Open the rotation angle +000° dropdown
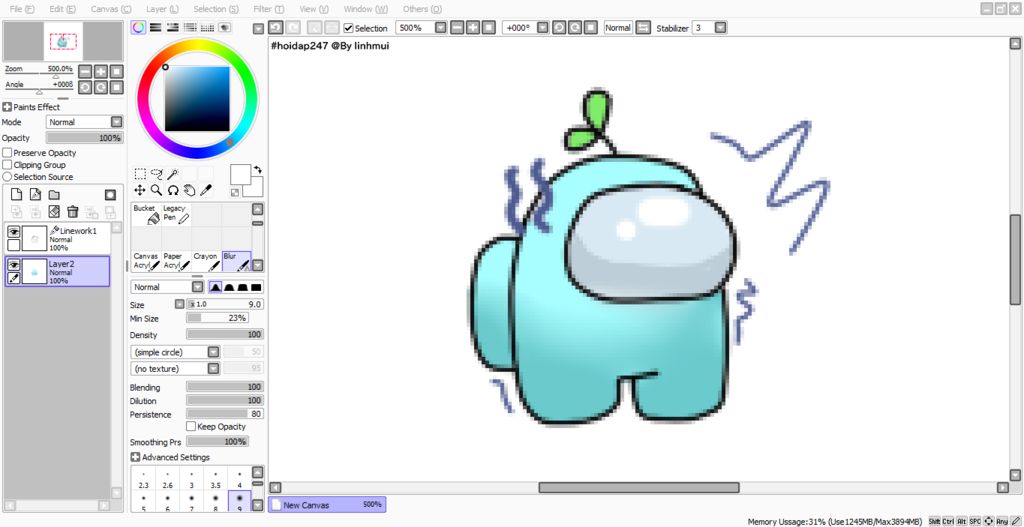Image resolution: width=1024 pixels, height=527 pixels. tap(541, 27)
